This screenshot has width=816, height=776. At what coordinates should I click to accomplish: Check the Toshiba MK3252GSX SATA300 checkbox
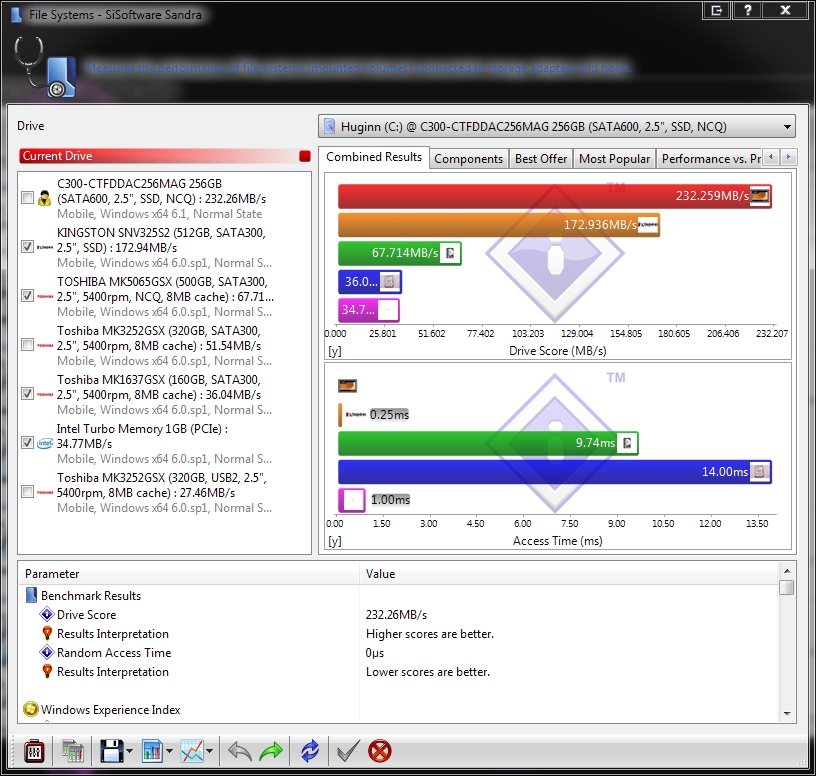[27, 345]
